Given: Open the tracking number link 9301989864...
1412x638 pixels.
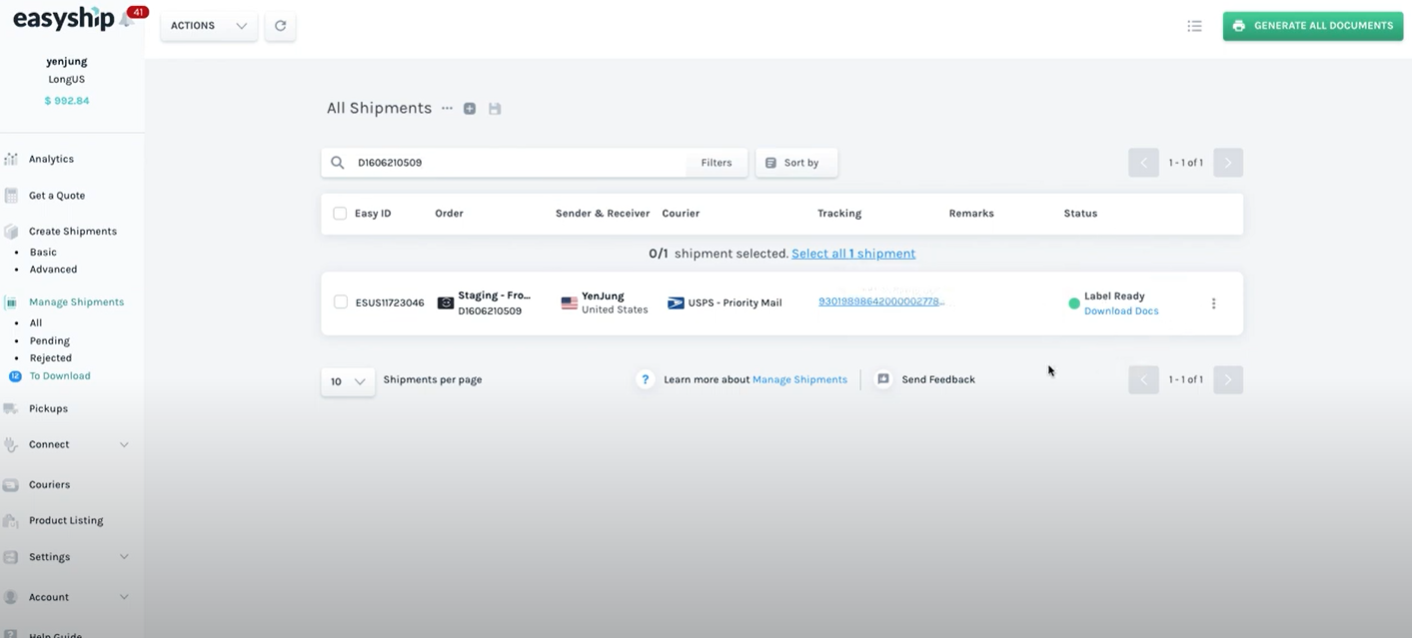Looking at the screenshot, I should (881, 302).
